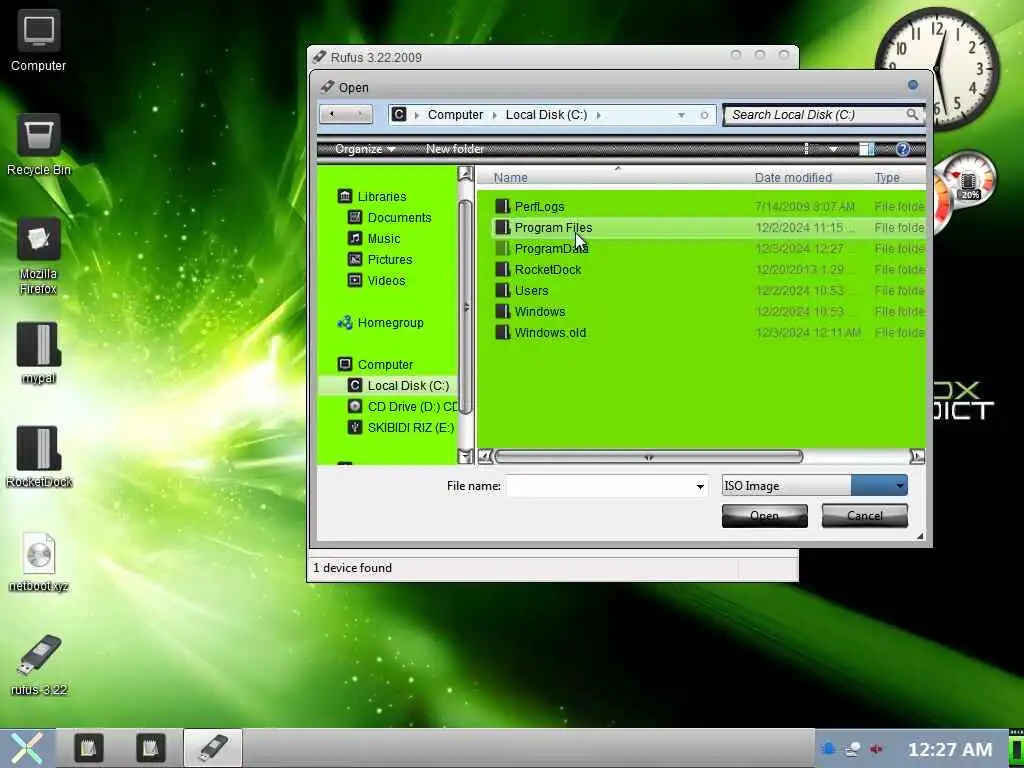Select Computer in the navigation pane

tap(376, 364)
